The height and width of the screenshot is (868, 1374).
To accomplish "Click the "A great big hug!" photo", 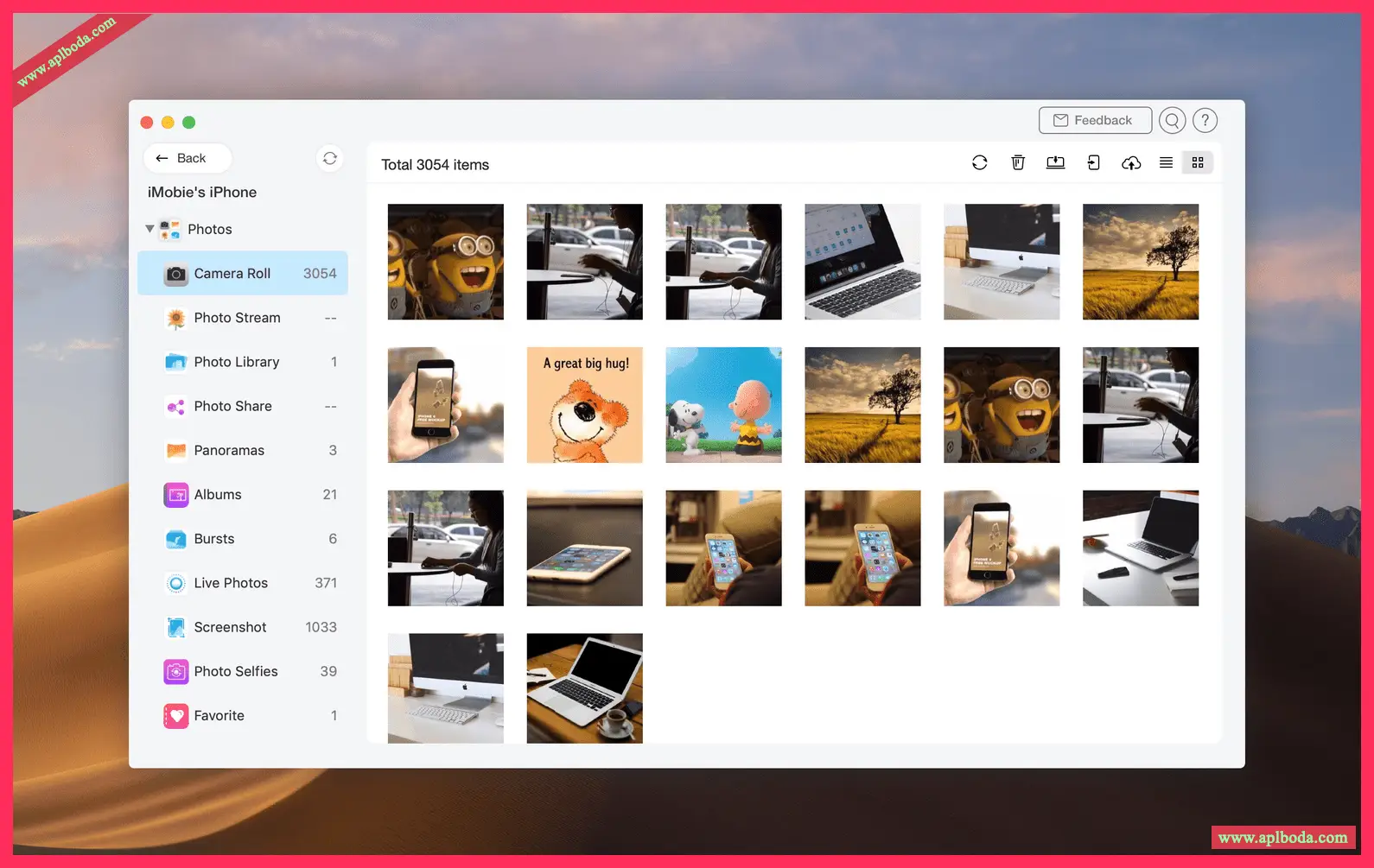I will click(x=585, y=405).
